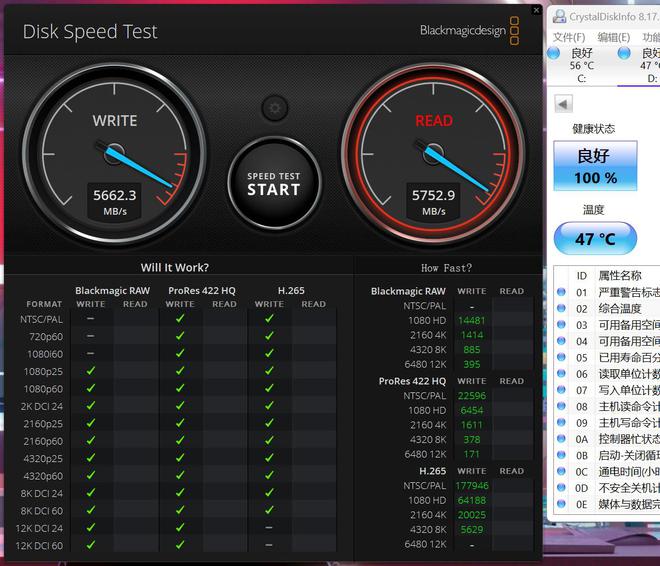This screenshot has height=566, width=660.
Task: Select attribute row 0C 通电时间
Action: click(x=607, y=471)
